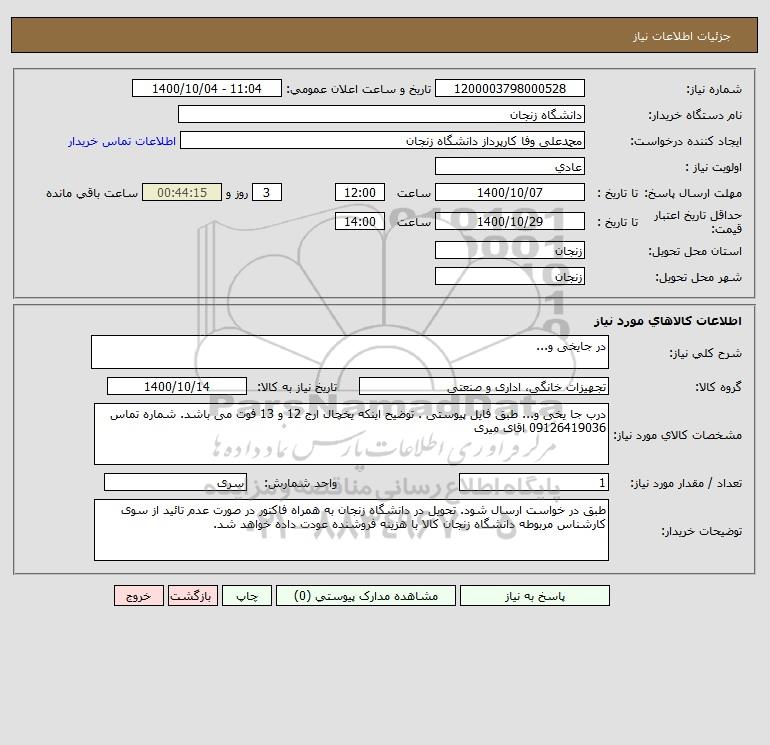The height and width of the screenshot is (745, 770).
Task: Click the label 'تاریخ و ساعت اعلان عمومی:'
Action: (x=358, y=89)
